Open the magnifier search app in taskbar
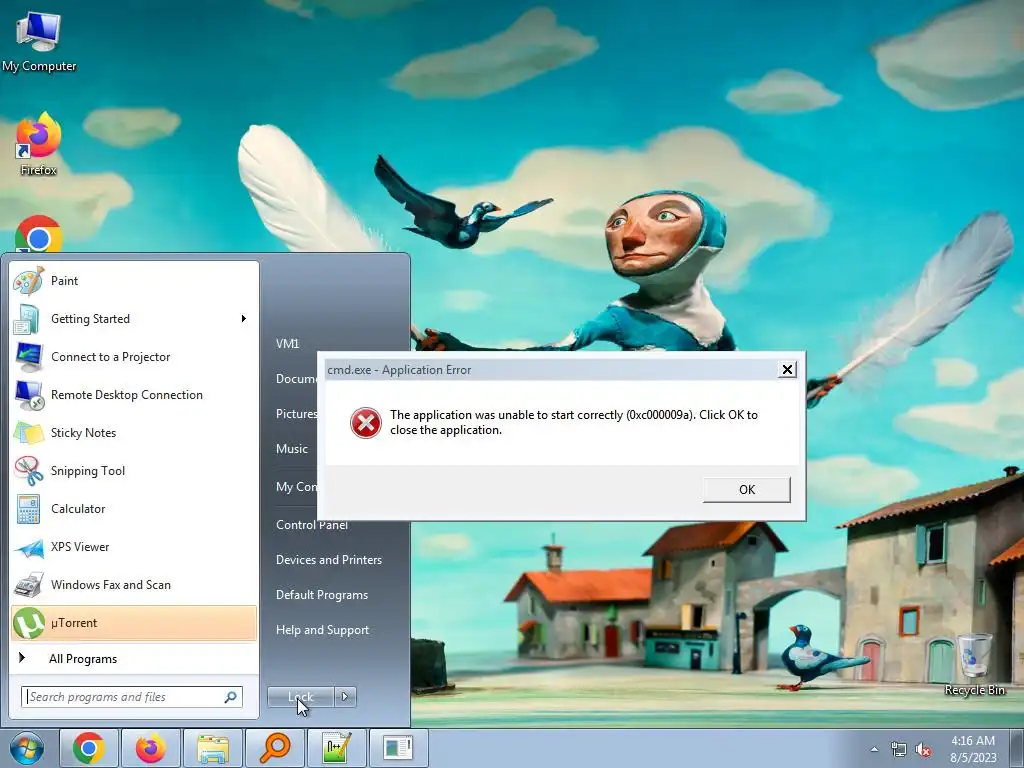1024x768 pixels. 275,748
